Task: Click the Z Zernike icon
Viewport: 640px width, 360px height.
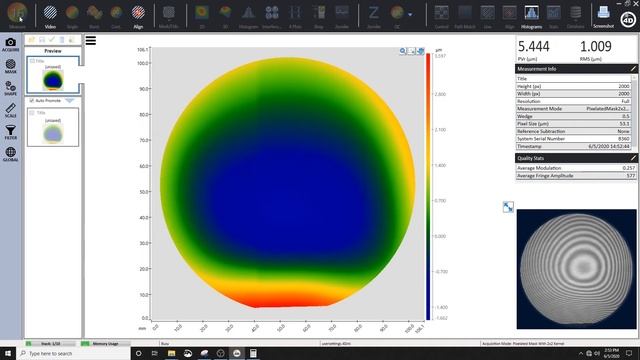Action: (373, 16)
